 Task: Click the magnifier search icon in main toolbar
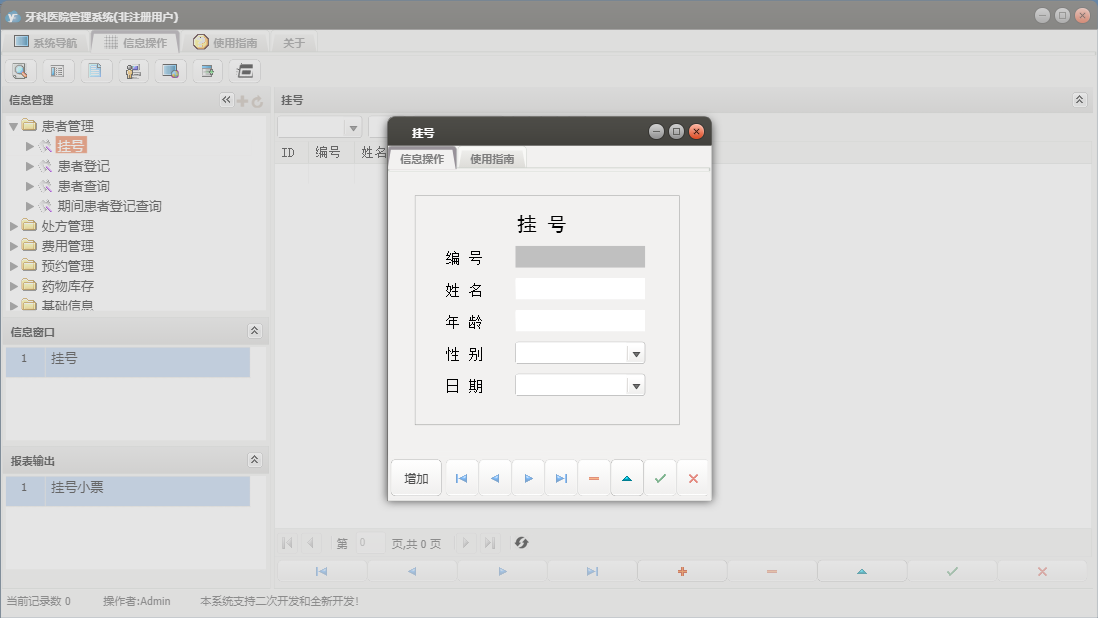click(20, 71)
